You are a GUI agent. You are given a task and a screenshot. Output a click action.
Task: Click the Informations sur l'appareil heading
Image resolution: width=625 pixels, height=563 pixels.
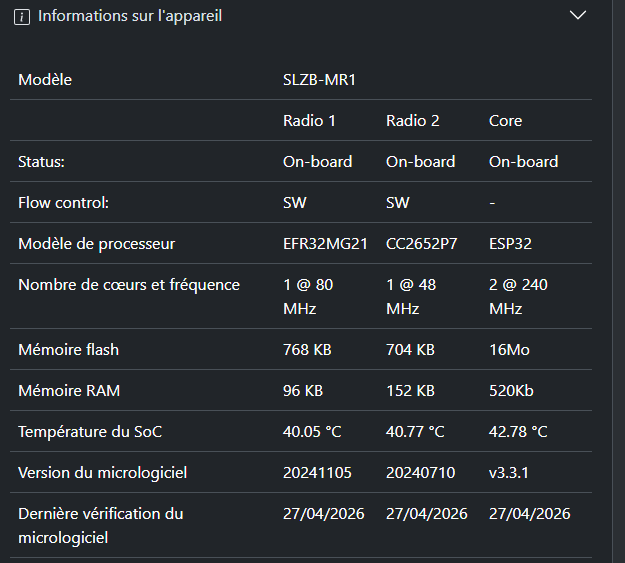click(x=130, y=16)
